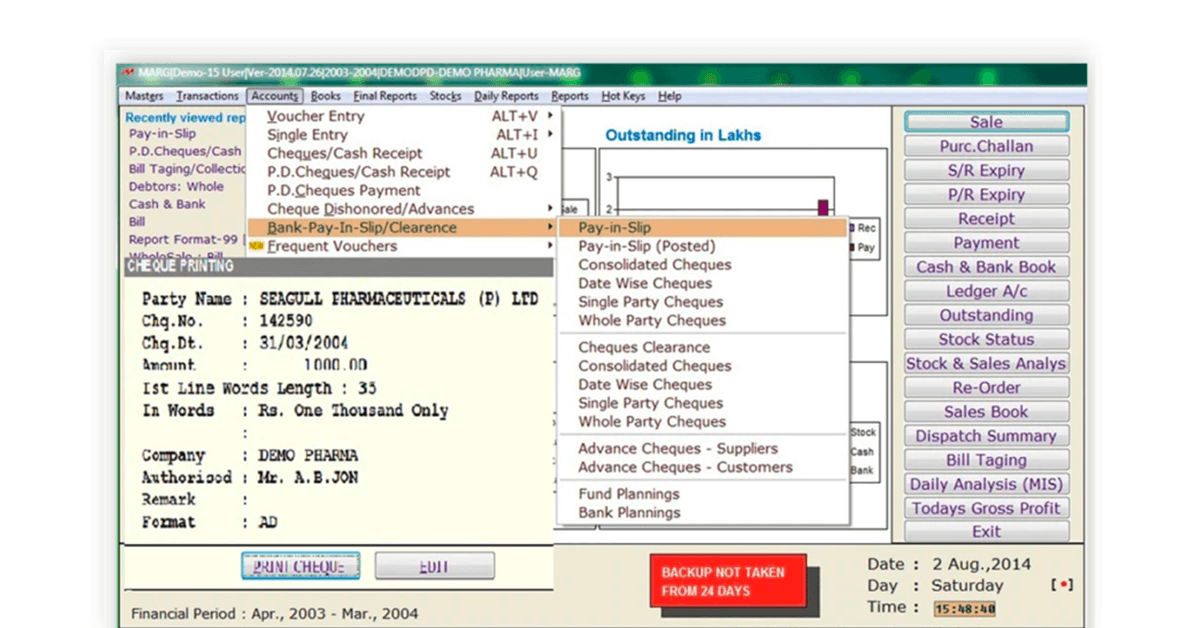
Task: Open the Transactions menu
Action: [x=207, y=96]
